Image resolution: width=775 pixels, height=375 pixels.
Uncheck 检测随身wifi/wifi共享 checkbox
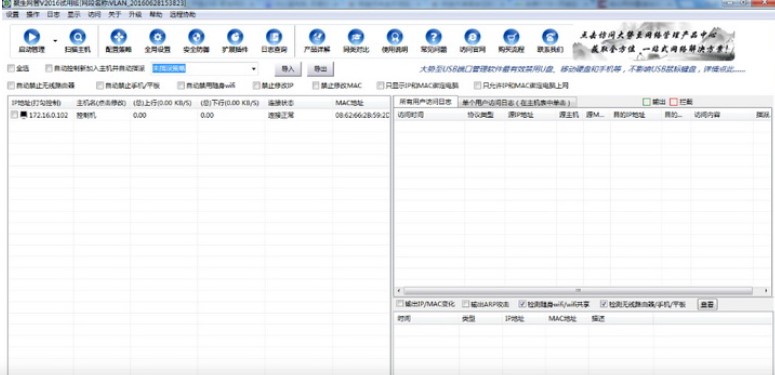(x=522, y=304)
